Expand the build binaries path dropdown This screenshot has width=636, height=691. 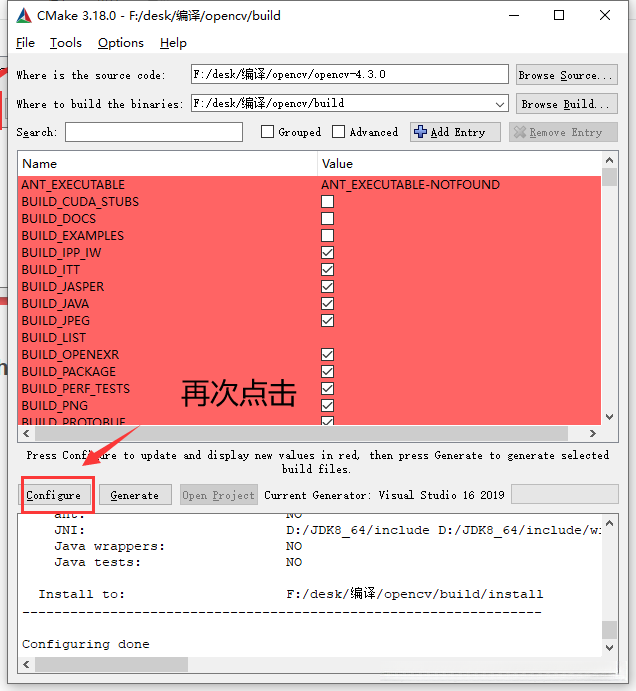499,104
